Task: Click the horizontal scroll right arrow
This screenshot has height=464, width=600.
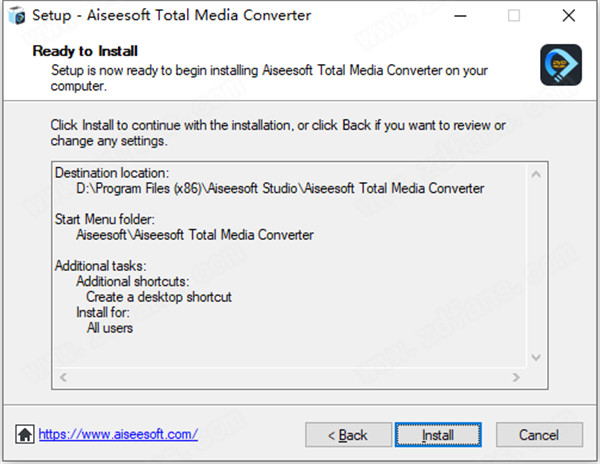Action: [516, 377]
